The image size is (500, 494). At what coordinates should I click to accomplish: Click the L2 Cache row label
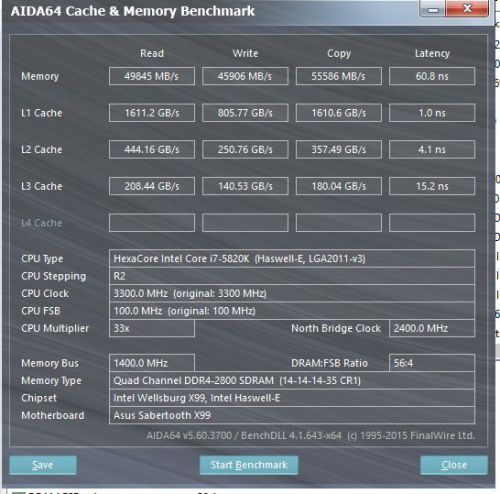click(x=42, y=150)
